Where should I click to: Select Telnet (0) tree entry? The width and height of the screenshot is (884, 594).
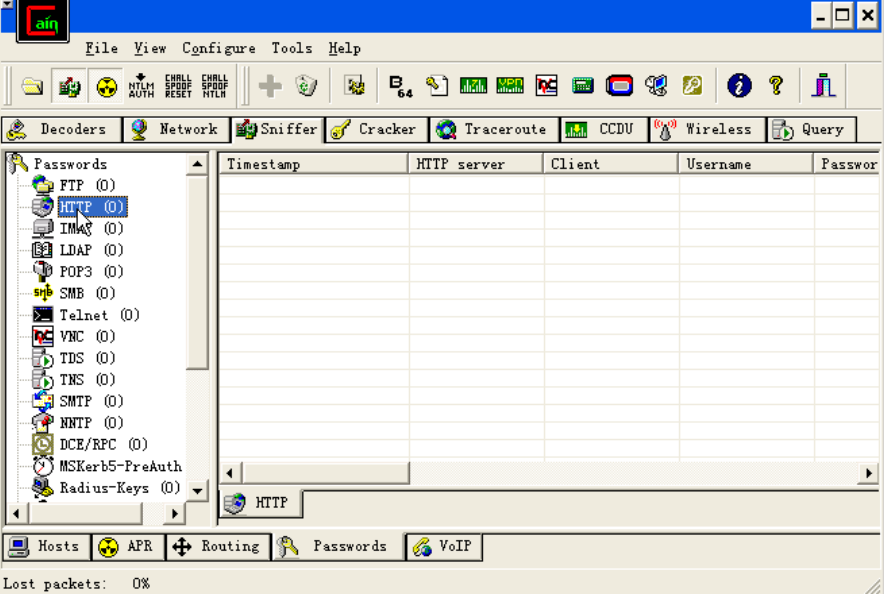99,315
